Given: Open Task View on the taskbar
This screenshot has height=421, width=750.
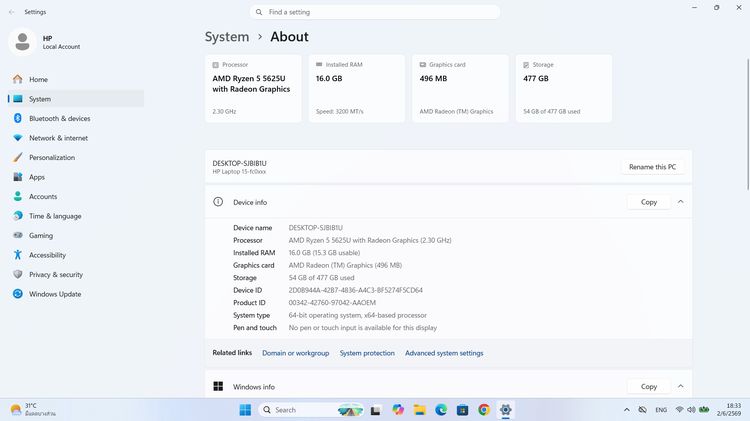Looking at the screenshot, I should click(x=375, y=410).
